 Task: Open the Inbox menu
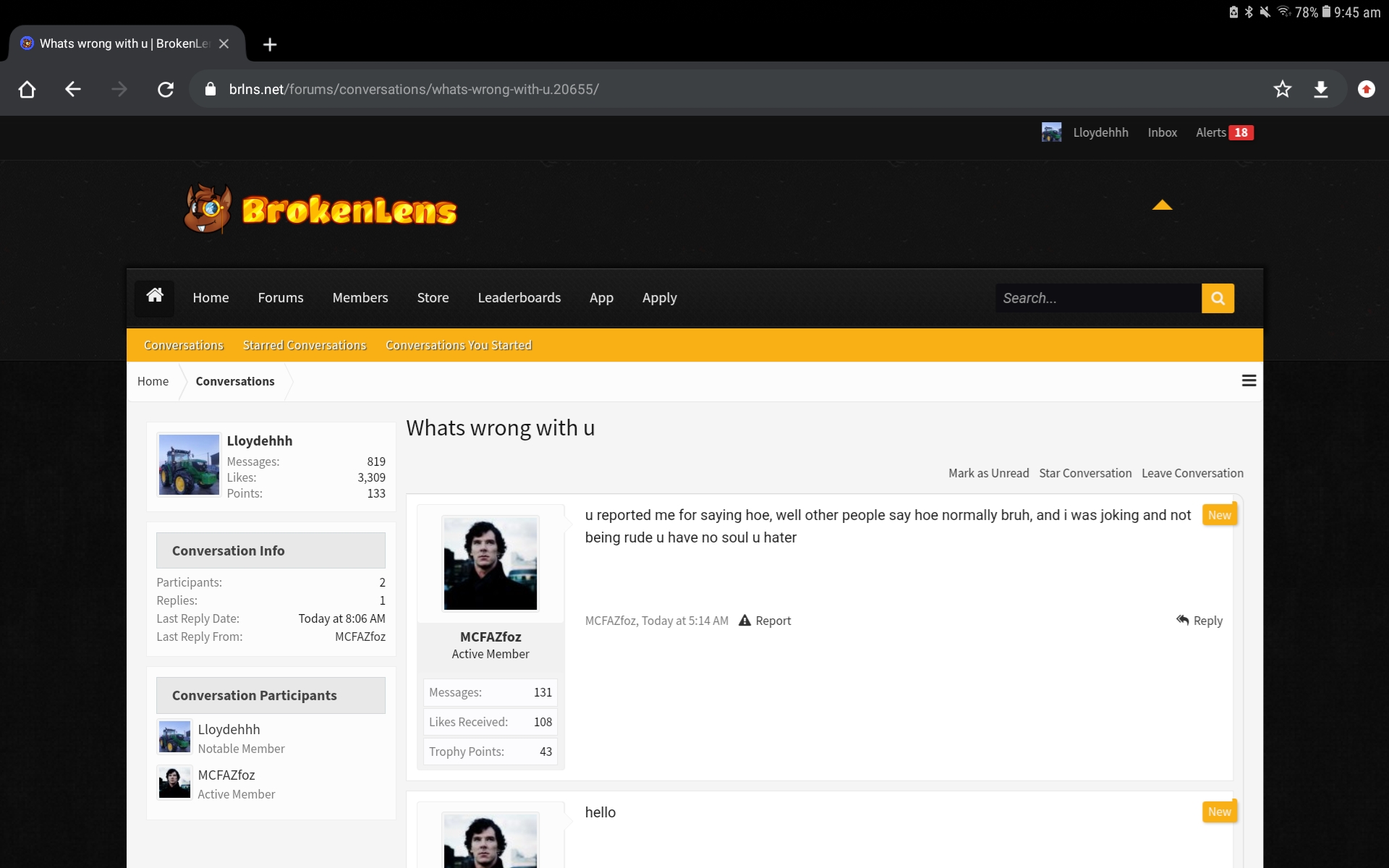1162,132
